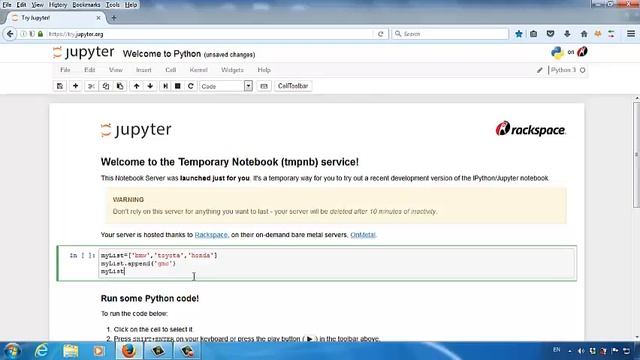Launch Internet Explorer from the taskbar
Viewport: 640px width, 360px height.
tap(41, 351)
